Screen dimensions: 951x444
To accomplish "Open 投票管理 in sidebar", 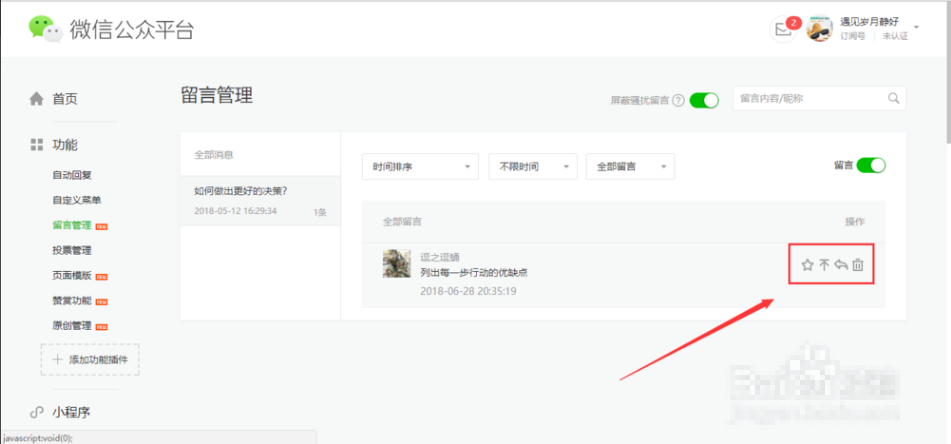I will pyautogui.click(x=72, y=250).
